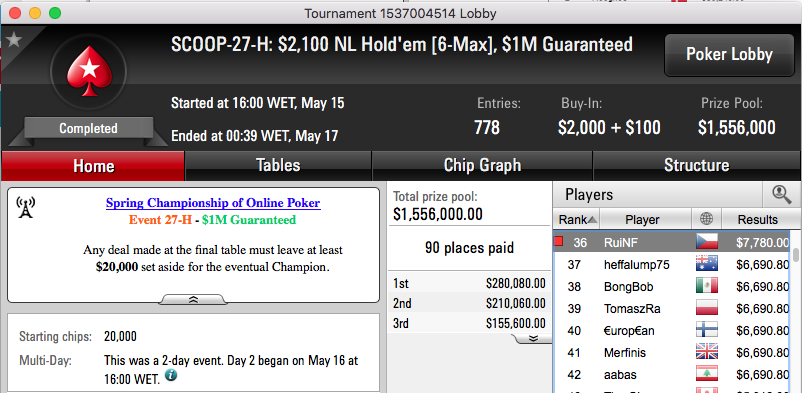
Task: Click the PokerStars red spade logo
Action: click(x=90, y=70)
